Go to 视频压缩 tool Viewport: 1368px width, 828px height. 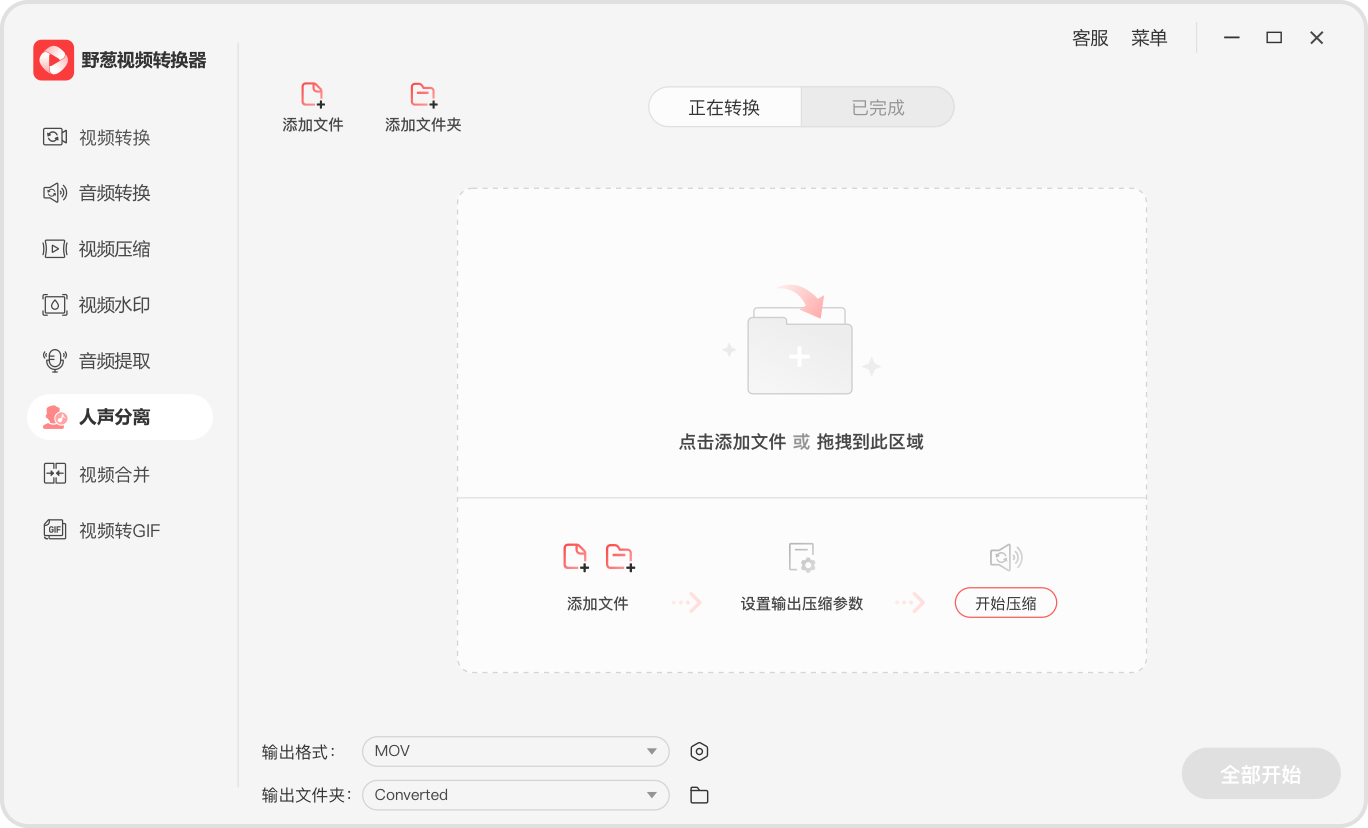coord(114,249)
